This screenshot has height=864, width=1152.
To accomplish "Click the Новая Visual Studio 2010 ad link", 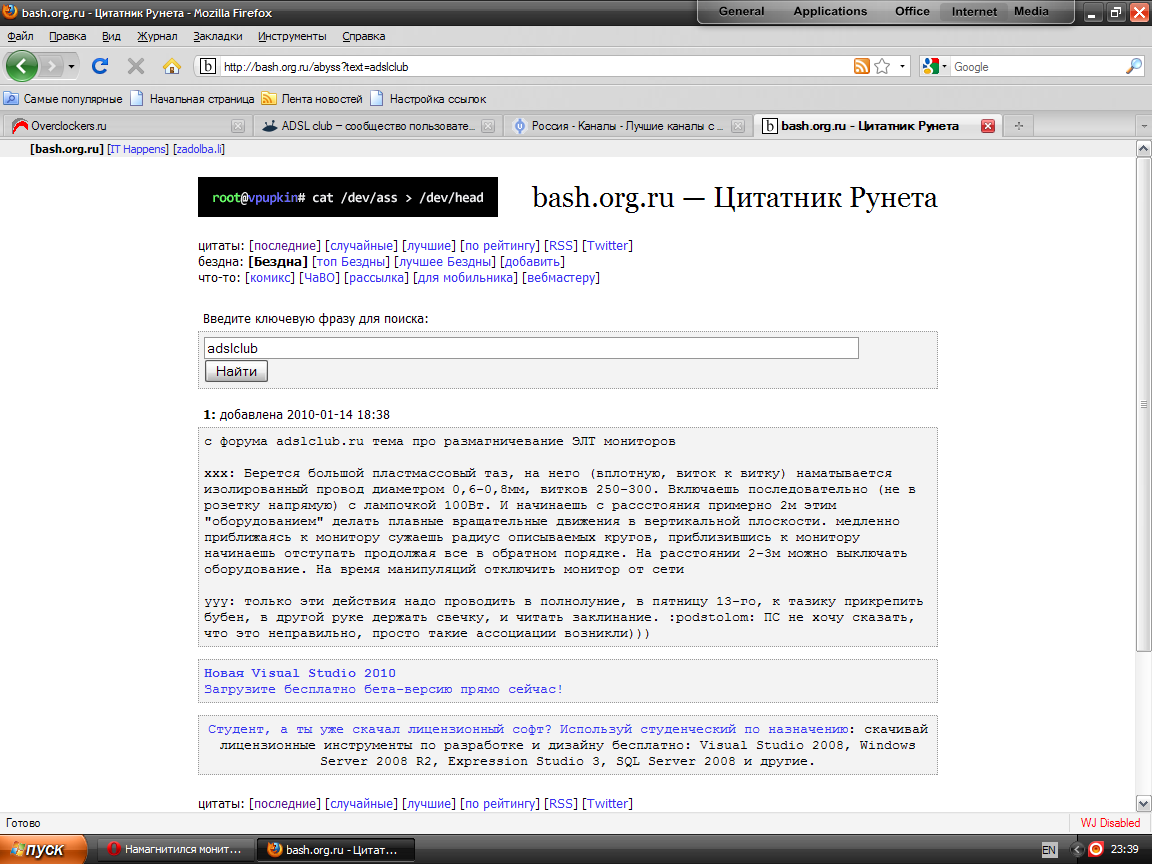I will coord(300,673).
